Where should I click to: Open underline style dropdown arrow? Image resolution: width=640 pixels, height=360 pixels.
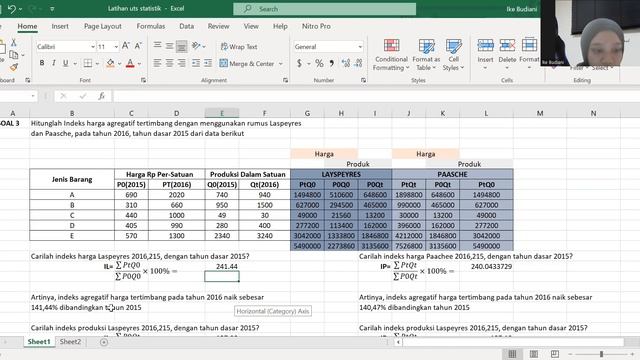coord(75,64)
